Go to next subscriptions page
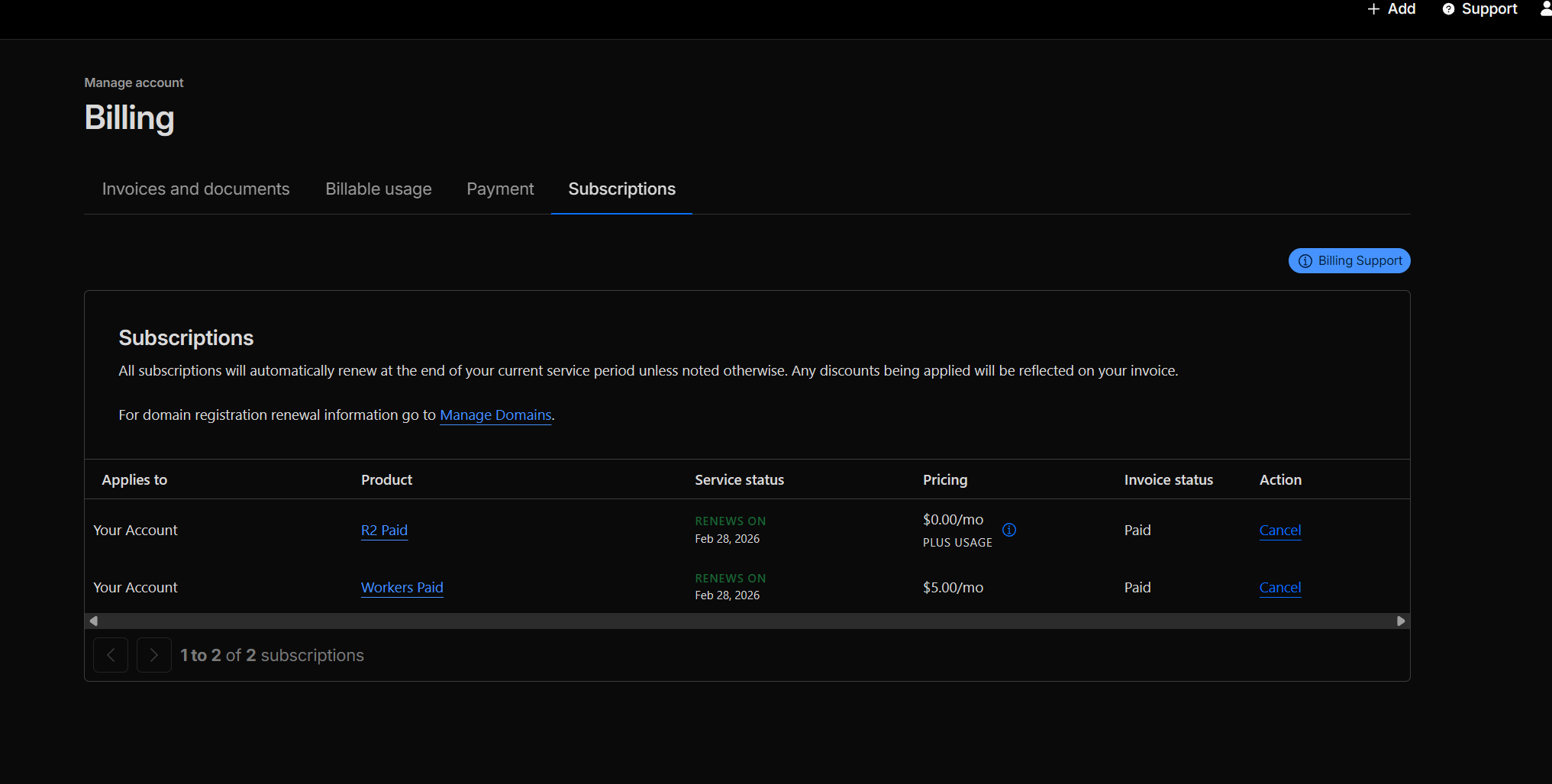Screen dimensions: 1552x784 click(x=153, y=655)
